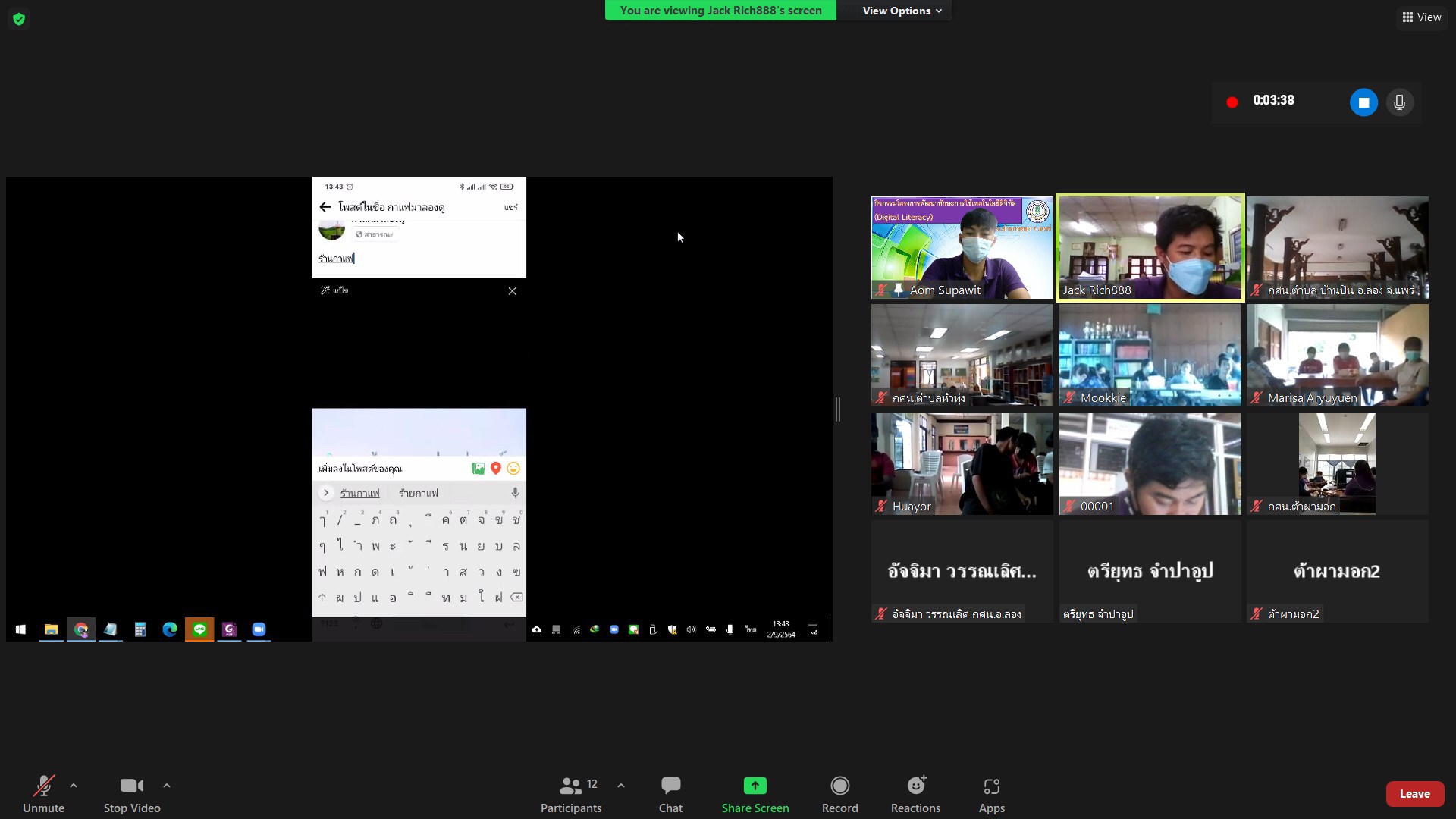Open the View Options dropdown
This screenshot has height=819, width=1456.
point(901,11)
